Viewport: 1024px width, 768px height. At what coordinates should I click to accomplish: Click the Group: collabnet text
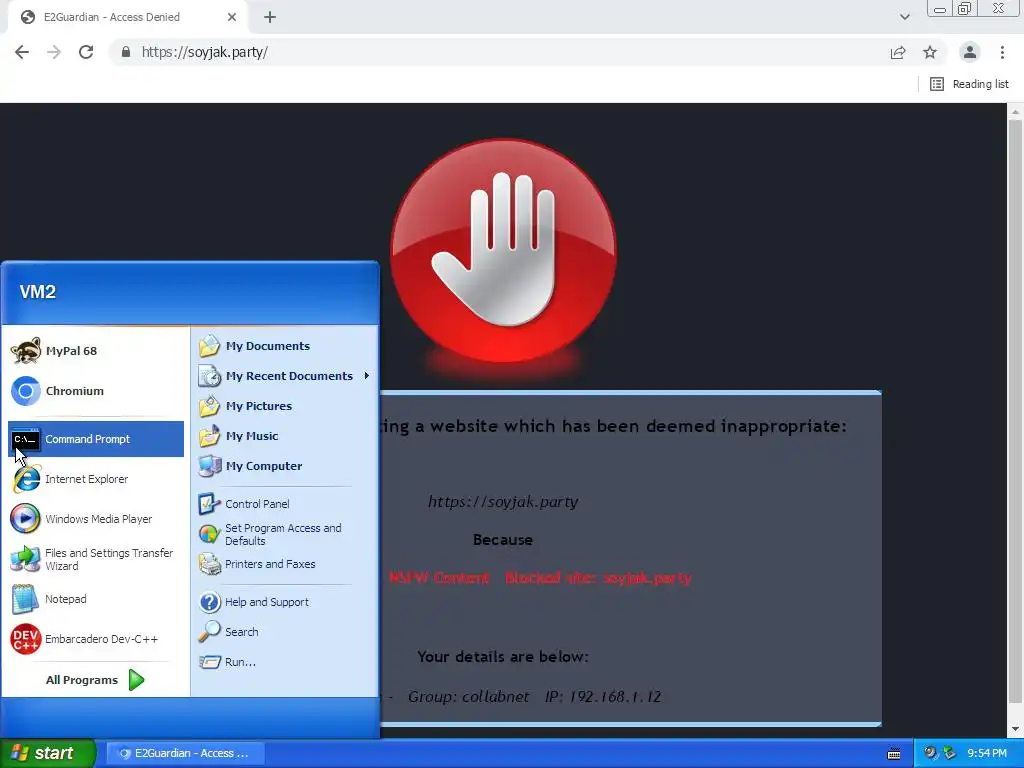468,697
